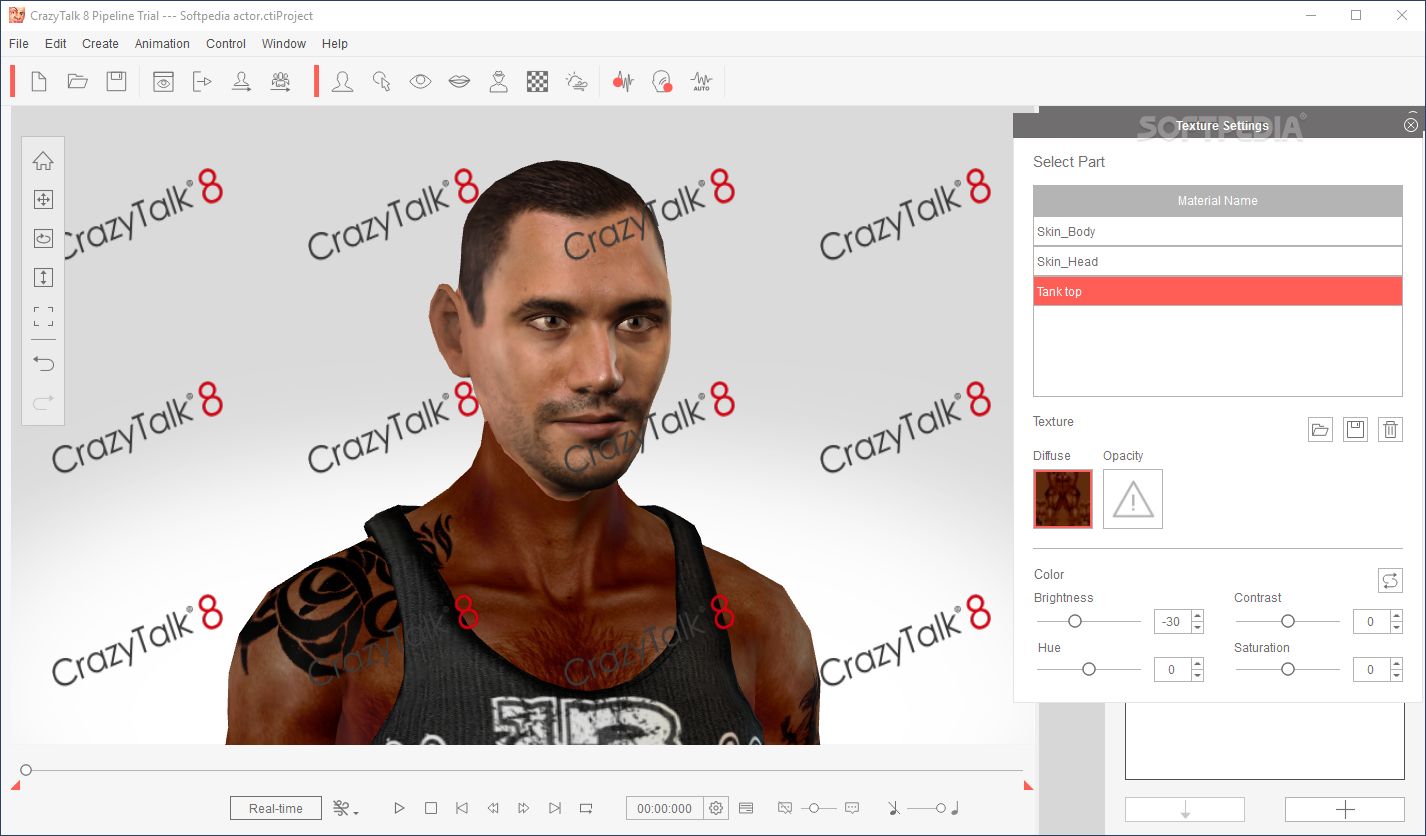Click the export arrow icon in toolbar
The image size is (1426, 836).
coord(202,82)
